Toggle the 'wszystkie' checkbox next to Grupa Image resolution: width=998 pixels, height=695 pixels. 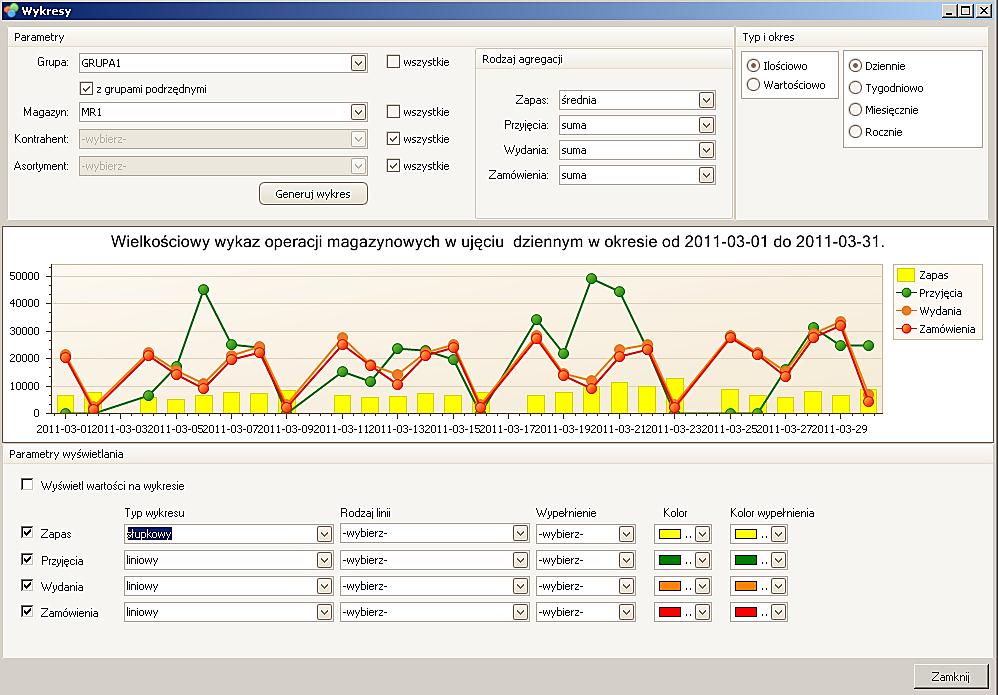(393, 62)
